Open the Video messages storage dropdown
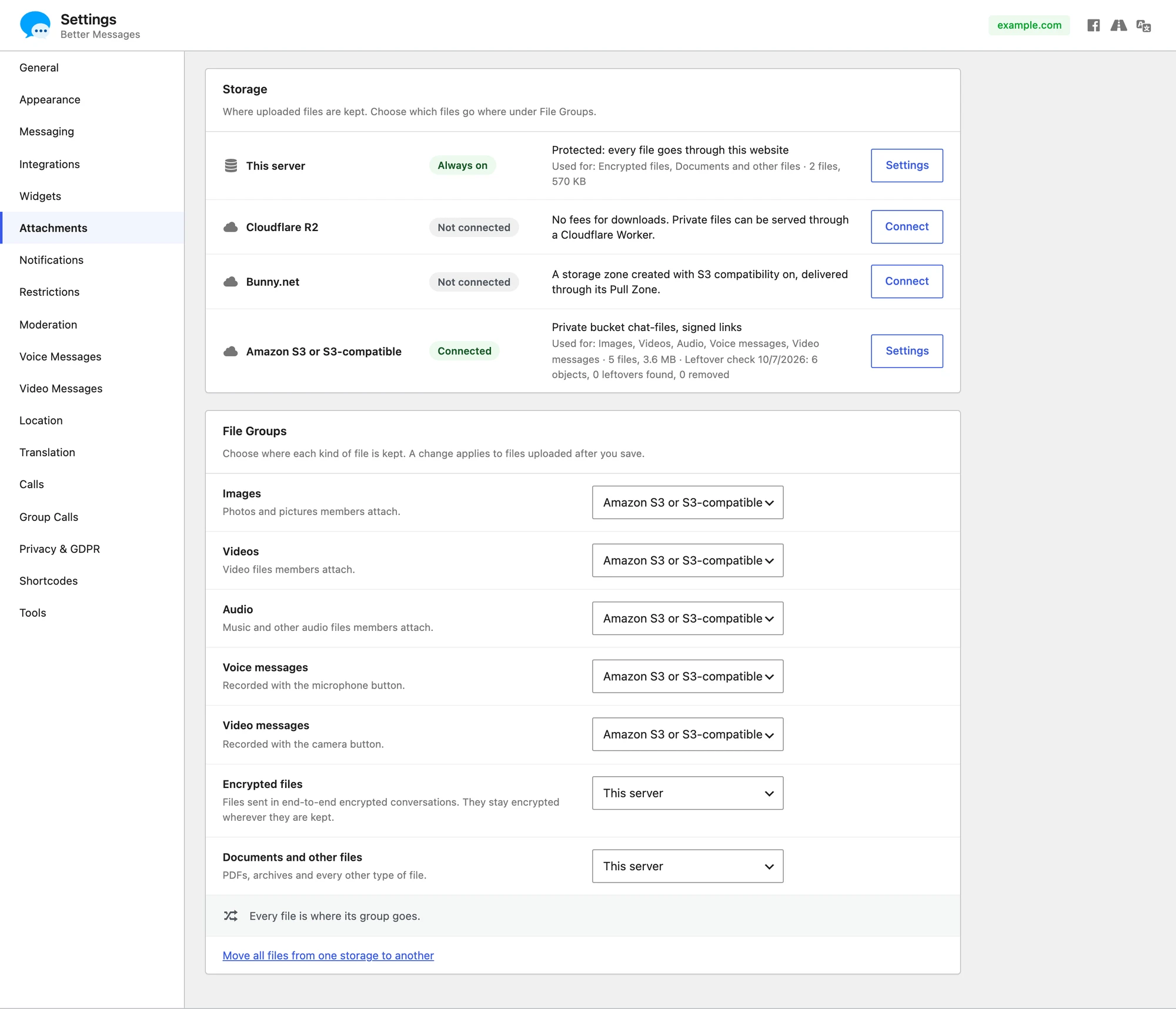This screenshot has width=1176, height=1009. tap(687, 734)
